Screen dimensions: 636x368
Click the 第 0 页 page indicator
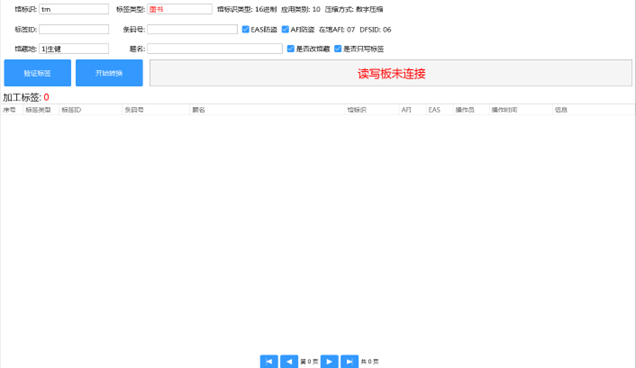pos(309,362)
